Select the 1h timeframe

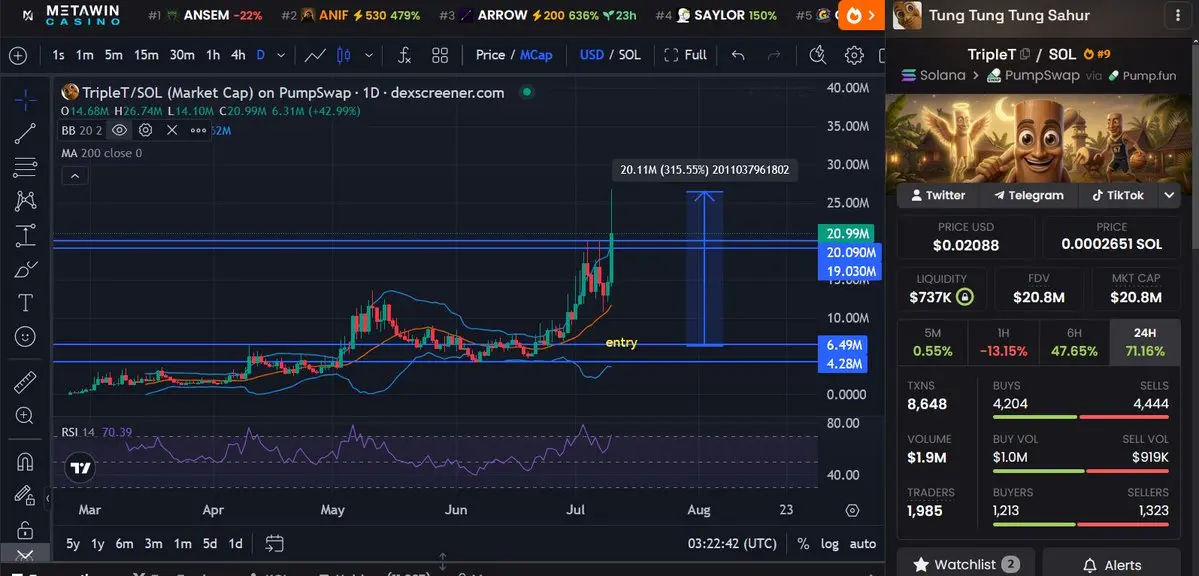click(213, 55)
